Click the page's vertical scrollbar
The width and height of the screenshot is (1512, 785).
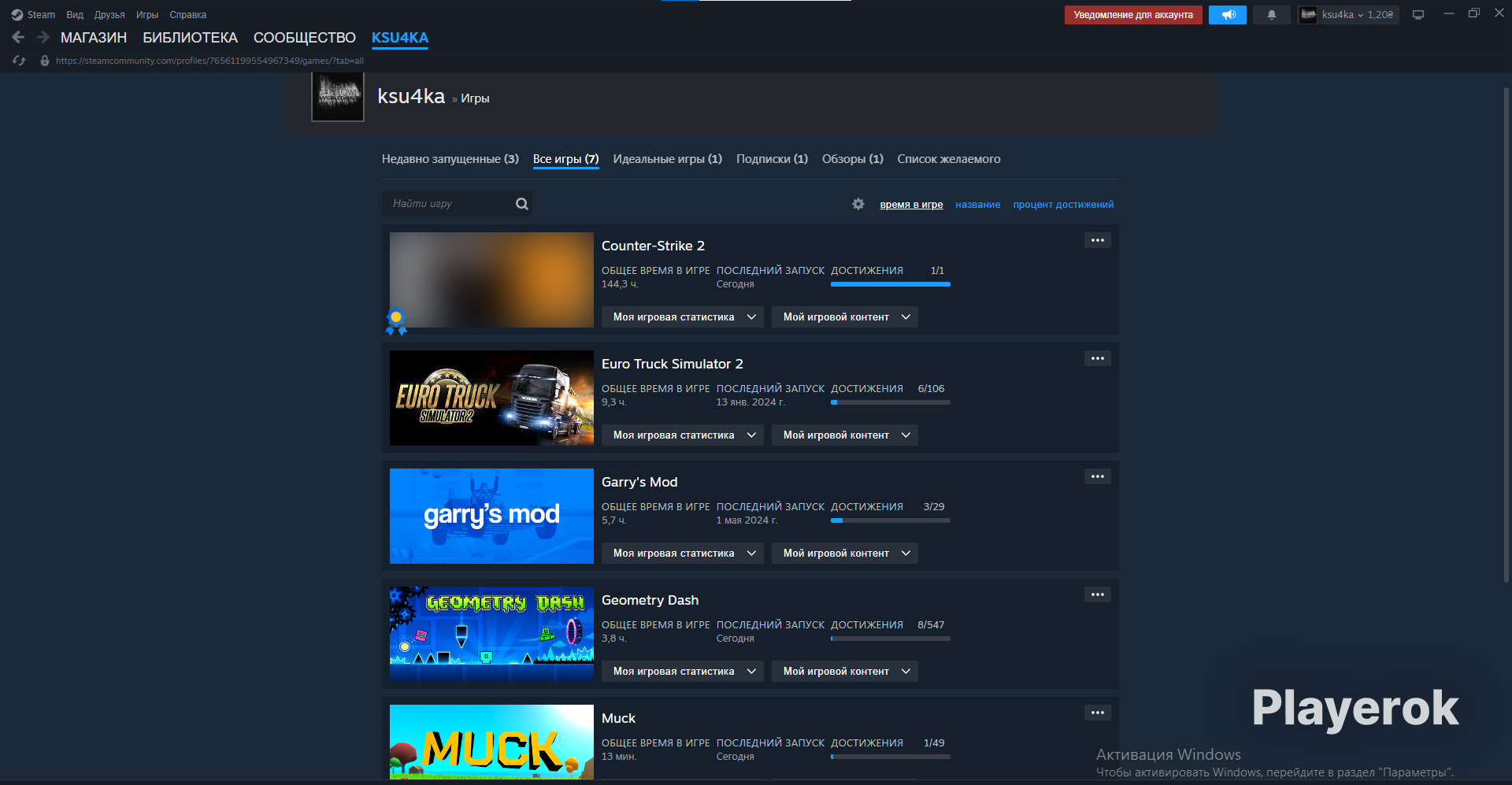[x=1506, y=335]
